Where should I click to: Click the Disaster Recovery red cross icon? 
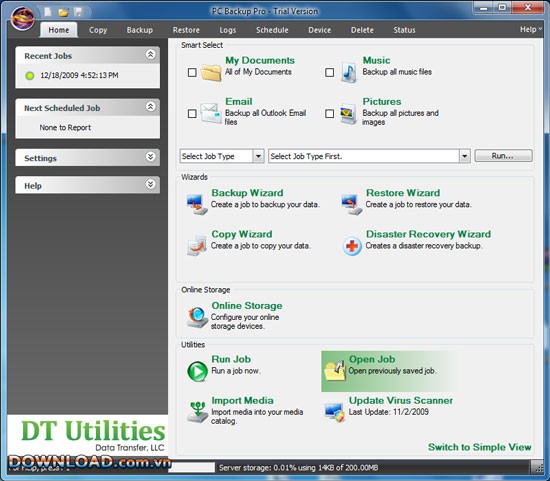[x=352, y=246]
